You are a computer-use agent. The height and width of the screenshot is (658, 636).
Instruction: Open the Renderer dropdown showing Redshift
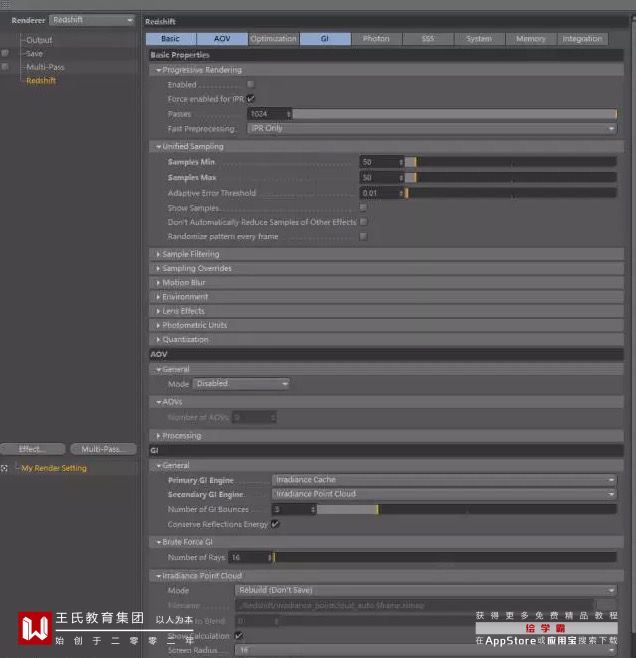point(92,20)
